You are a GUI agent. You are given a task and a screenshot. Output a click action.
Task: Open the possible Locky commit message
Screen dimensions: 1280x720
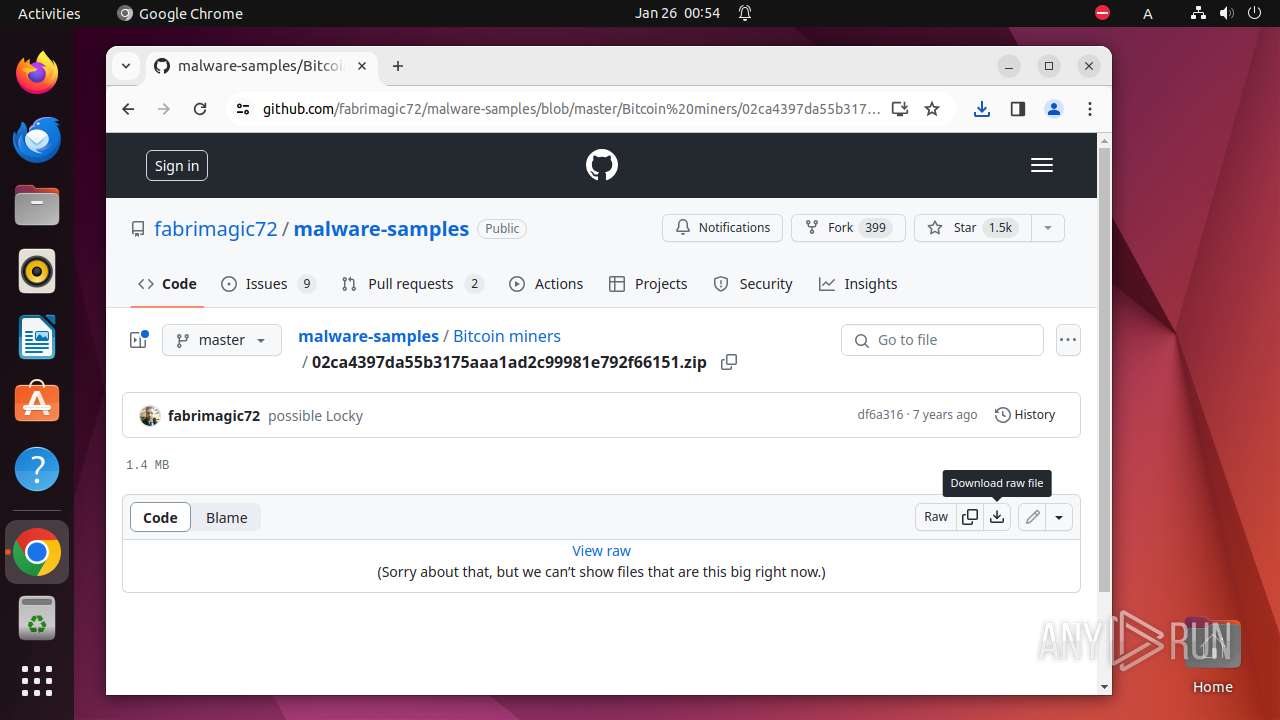tap(315, 416)
